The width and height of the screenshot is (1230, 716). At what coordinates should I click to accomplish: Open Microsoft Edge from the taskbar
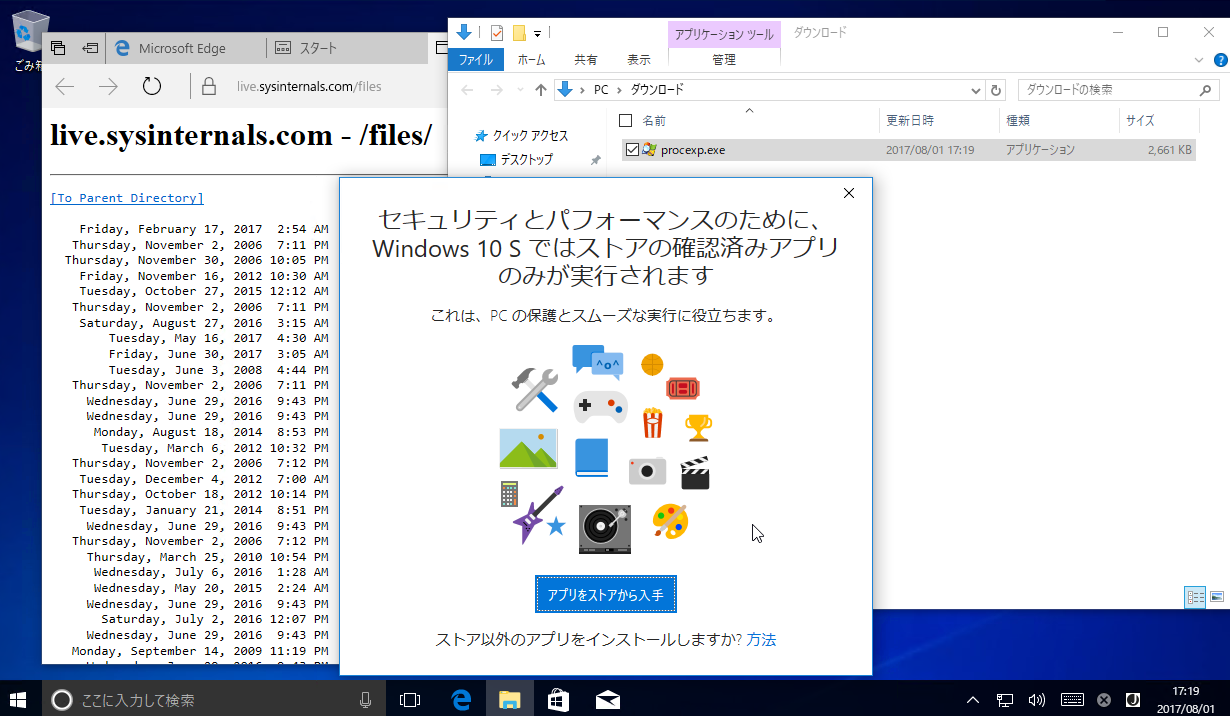coord(461,698)
